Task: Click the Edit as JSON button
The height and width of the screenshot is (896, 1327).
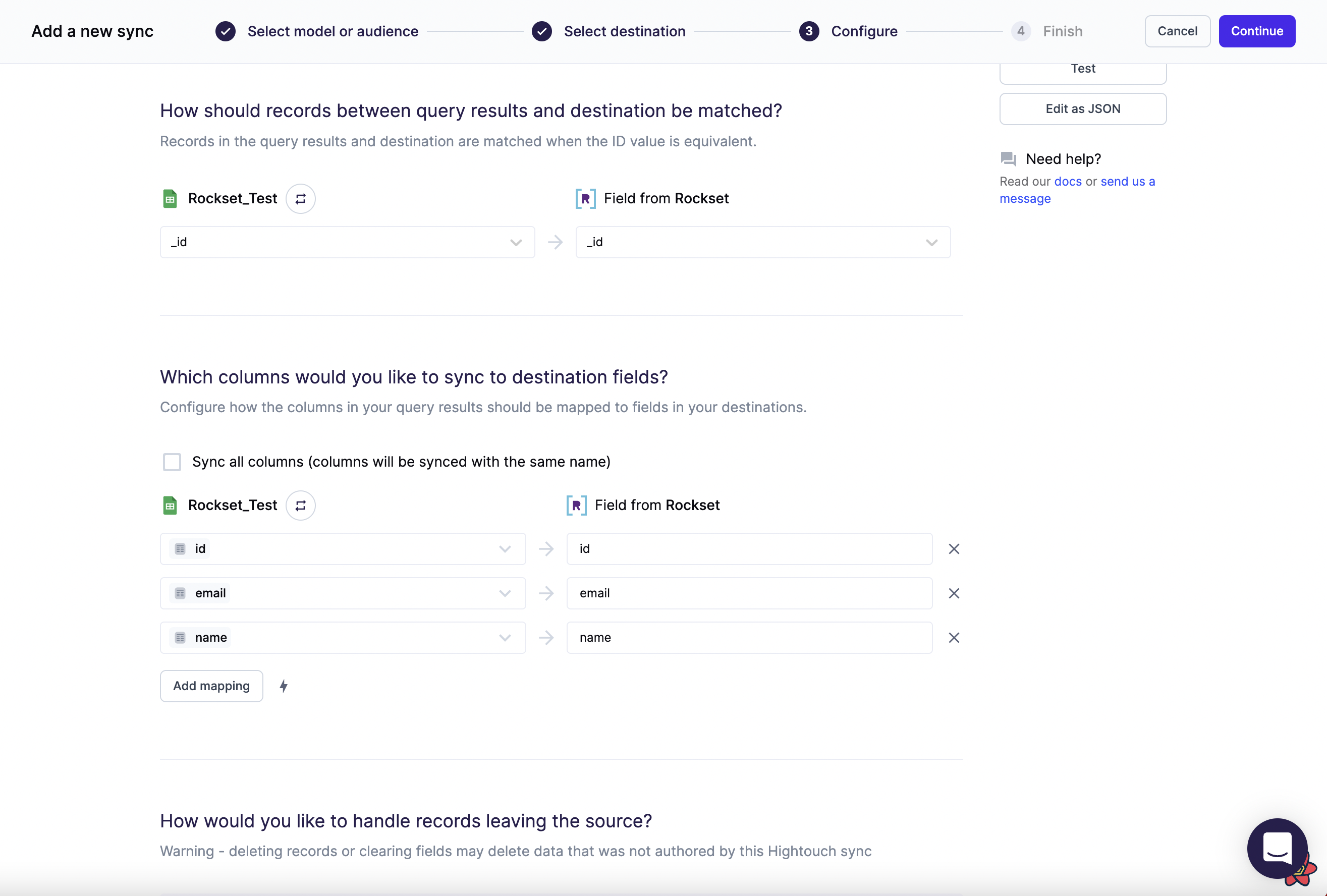Action: coord(1083,108)
